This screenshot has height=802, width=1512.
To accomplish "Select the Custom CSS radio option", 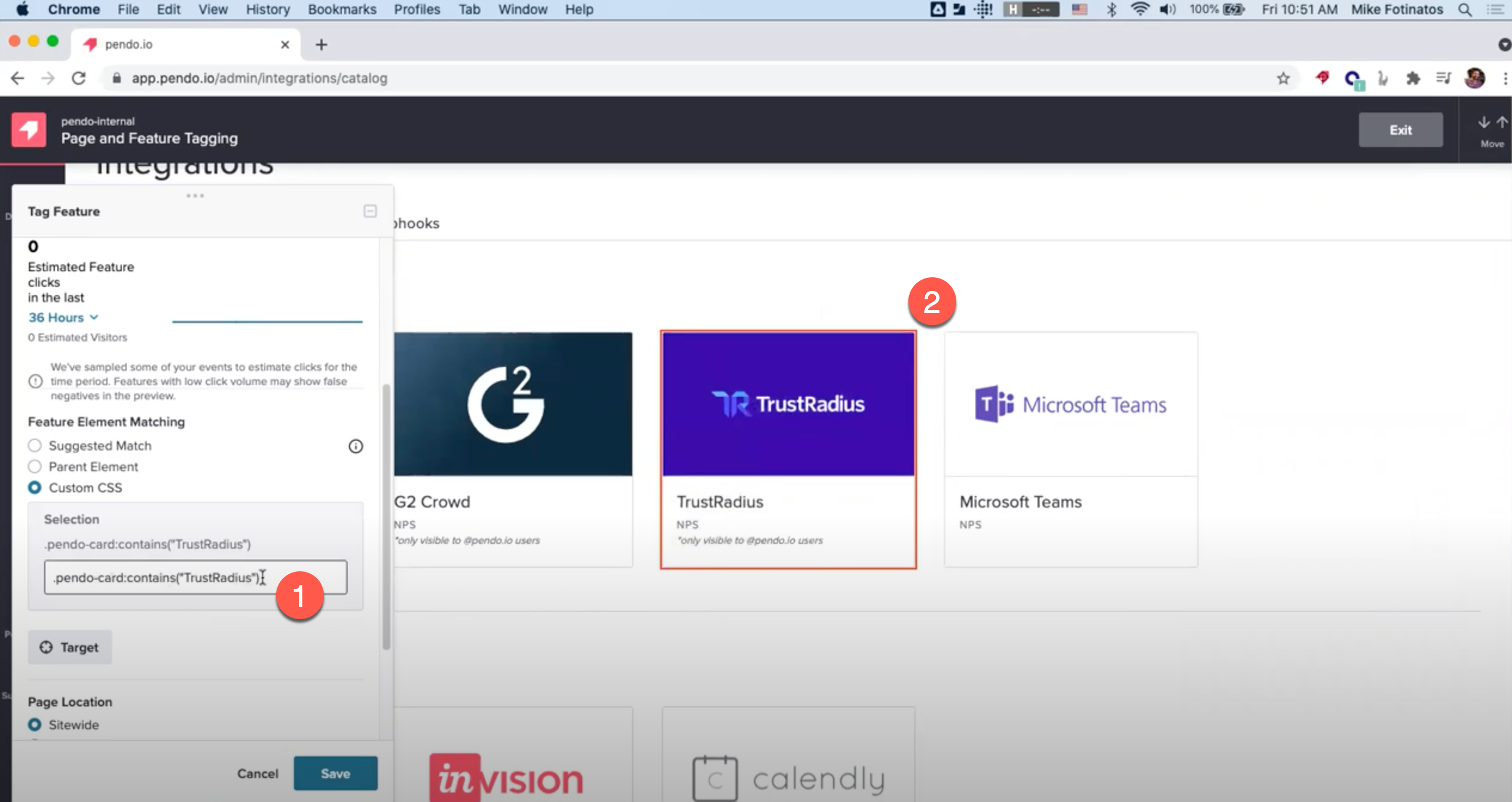I will click(x=35, y=488).
